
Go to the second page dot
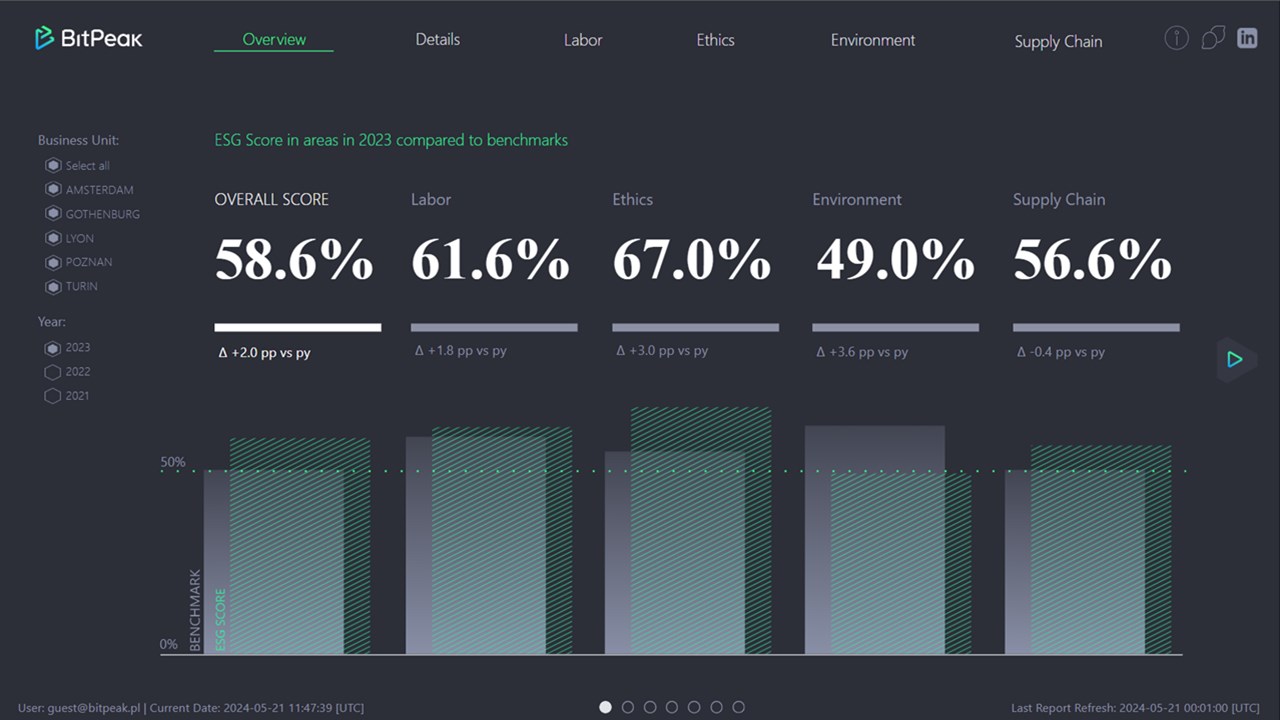coord(628,707)
